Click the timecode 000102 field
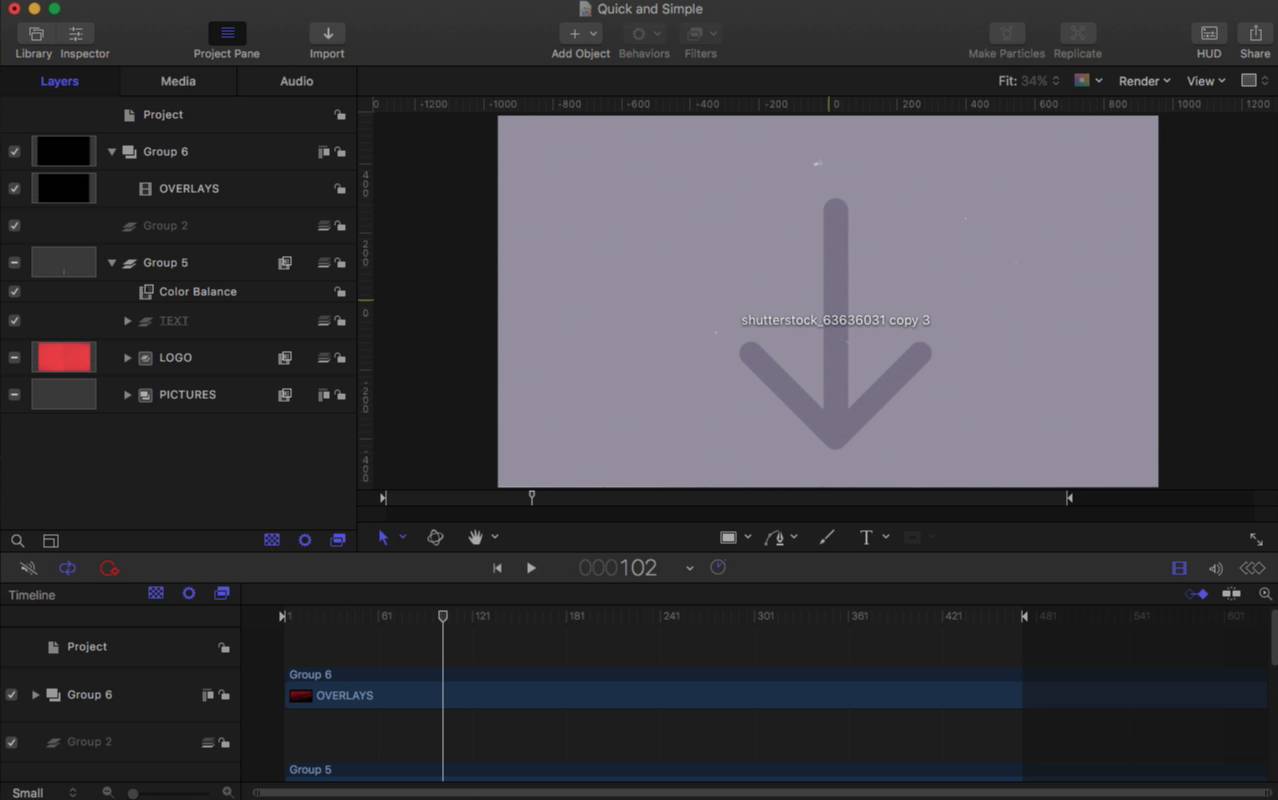The width and height of the screenshot is (1278, 800). [618, 568]
